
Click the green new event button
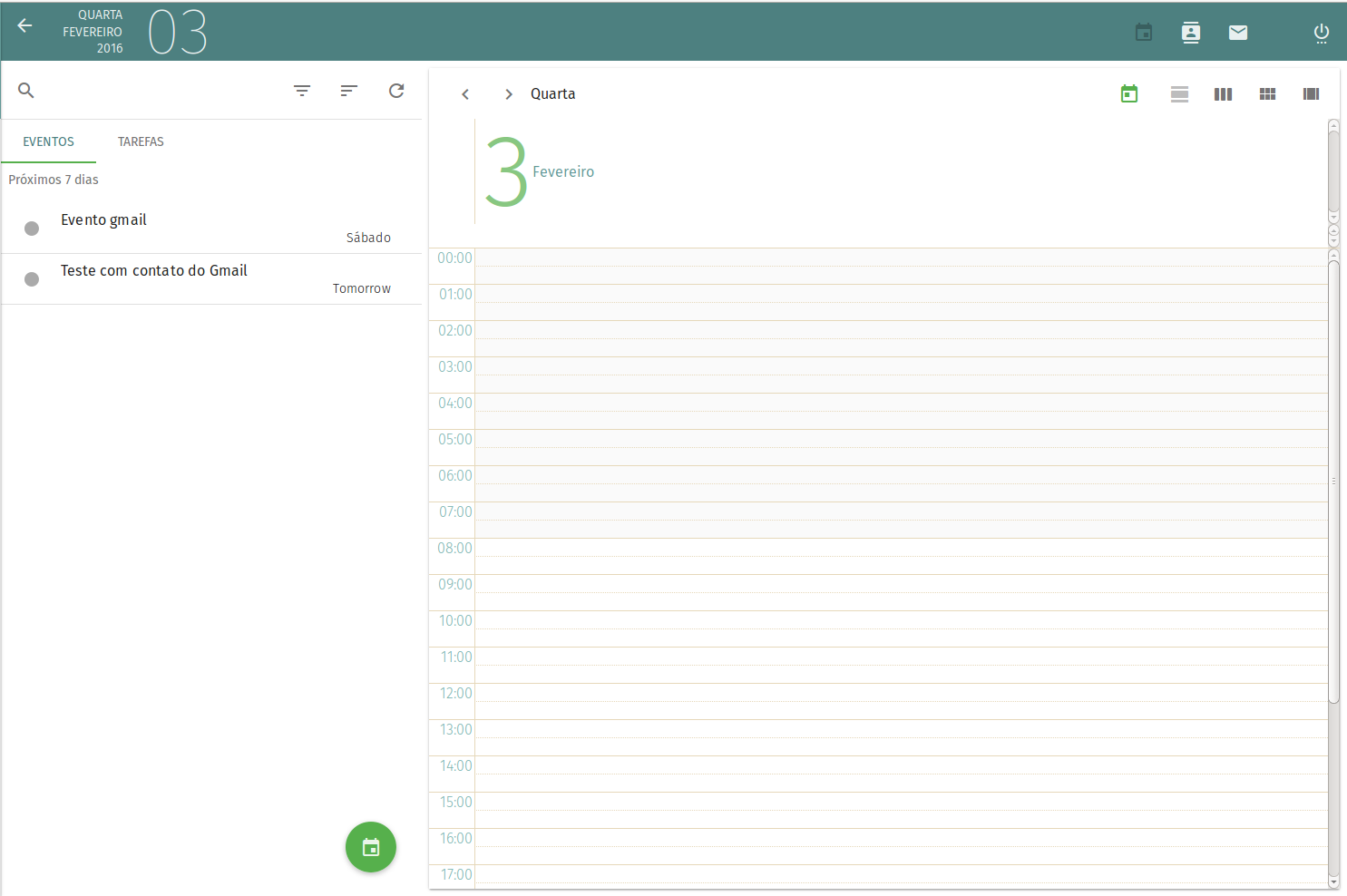(371, 847)
